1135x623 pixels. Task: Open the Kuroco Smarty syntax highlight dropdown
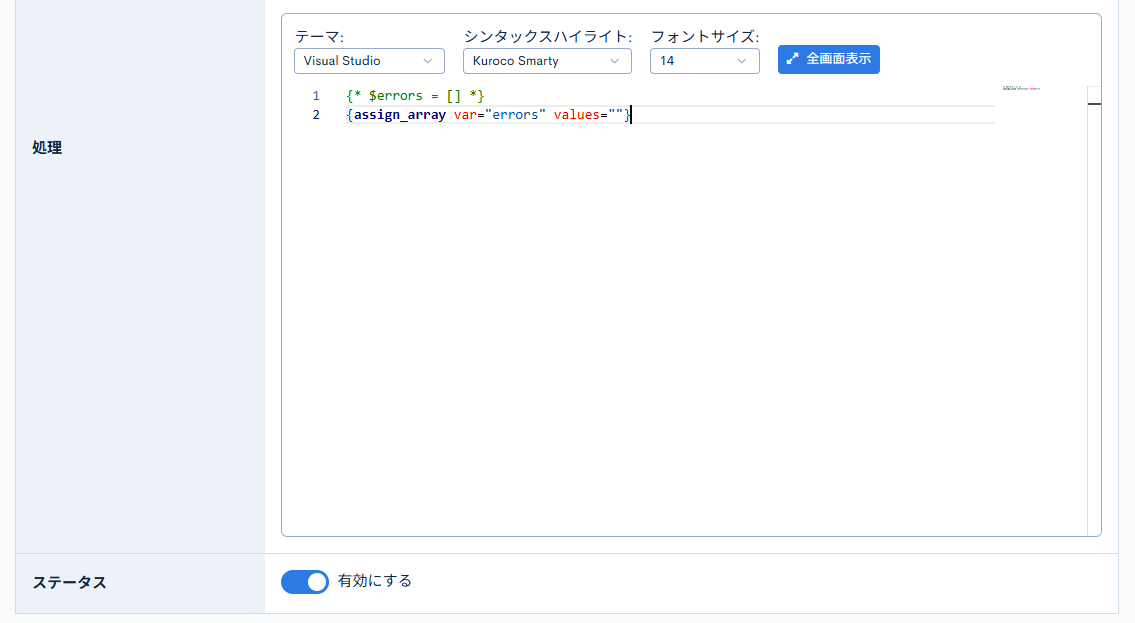(547, 61)
